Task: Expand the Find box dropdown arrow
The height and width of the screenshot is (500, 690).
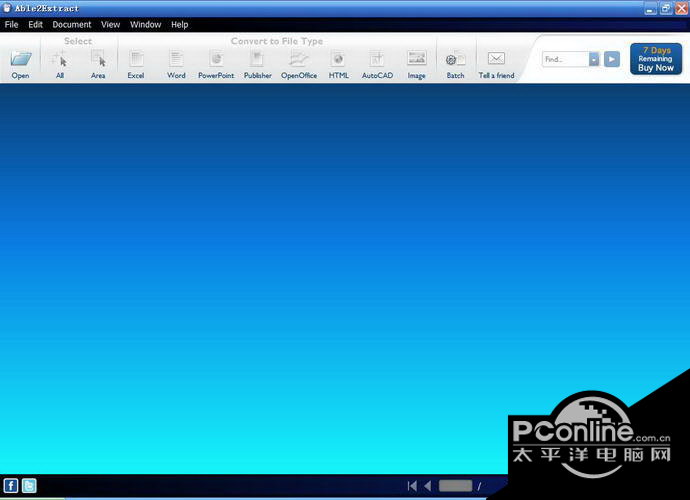Action: point(594,60)
